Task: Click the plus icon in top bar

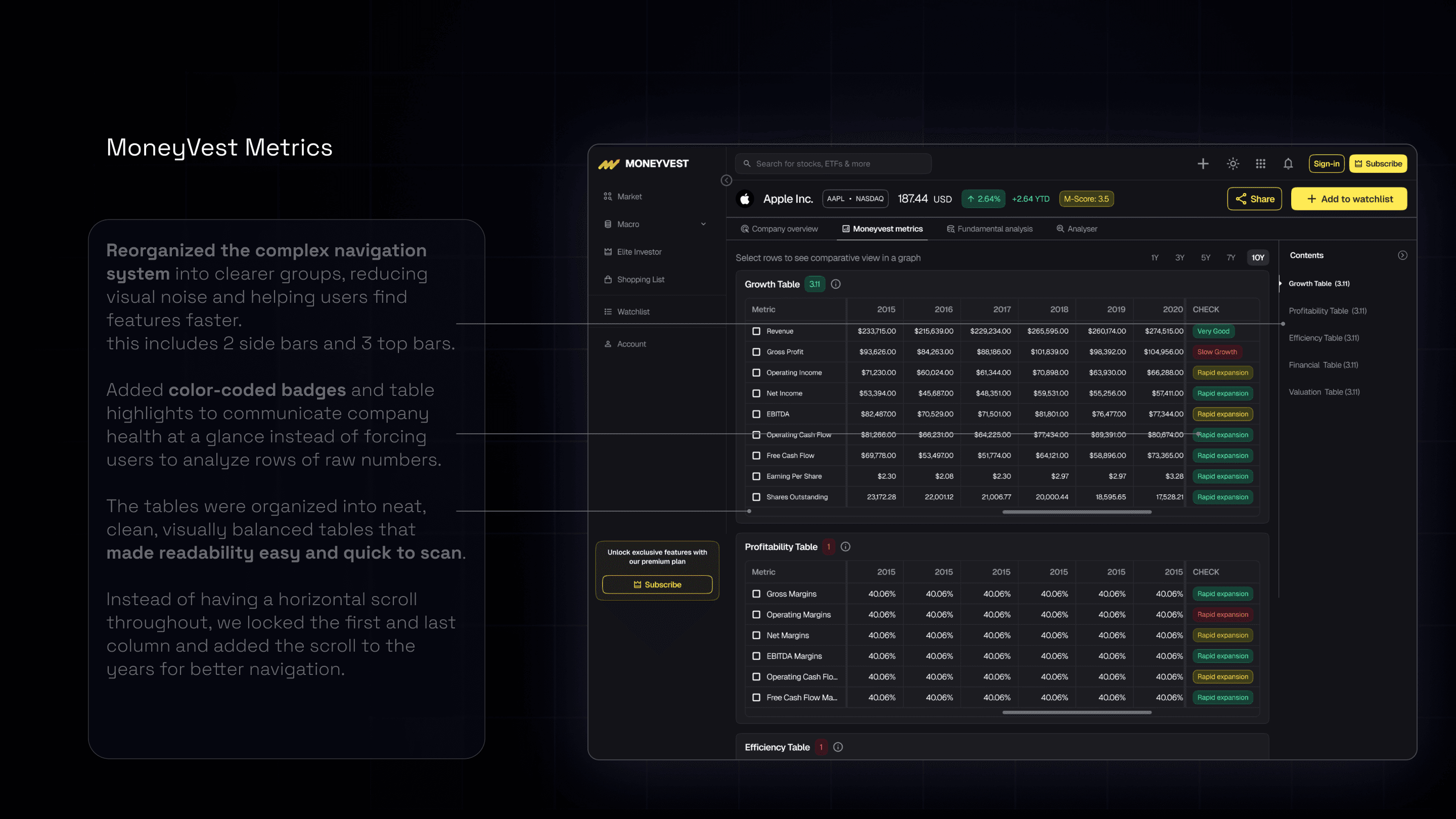Action: (x=1203, y=164)
